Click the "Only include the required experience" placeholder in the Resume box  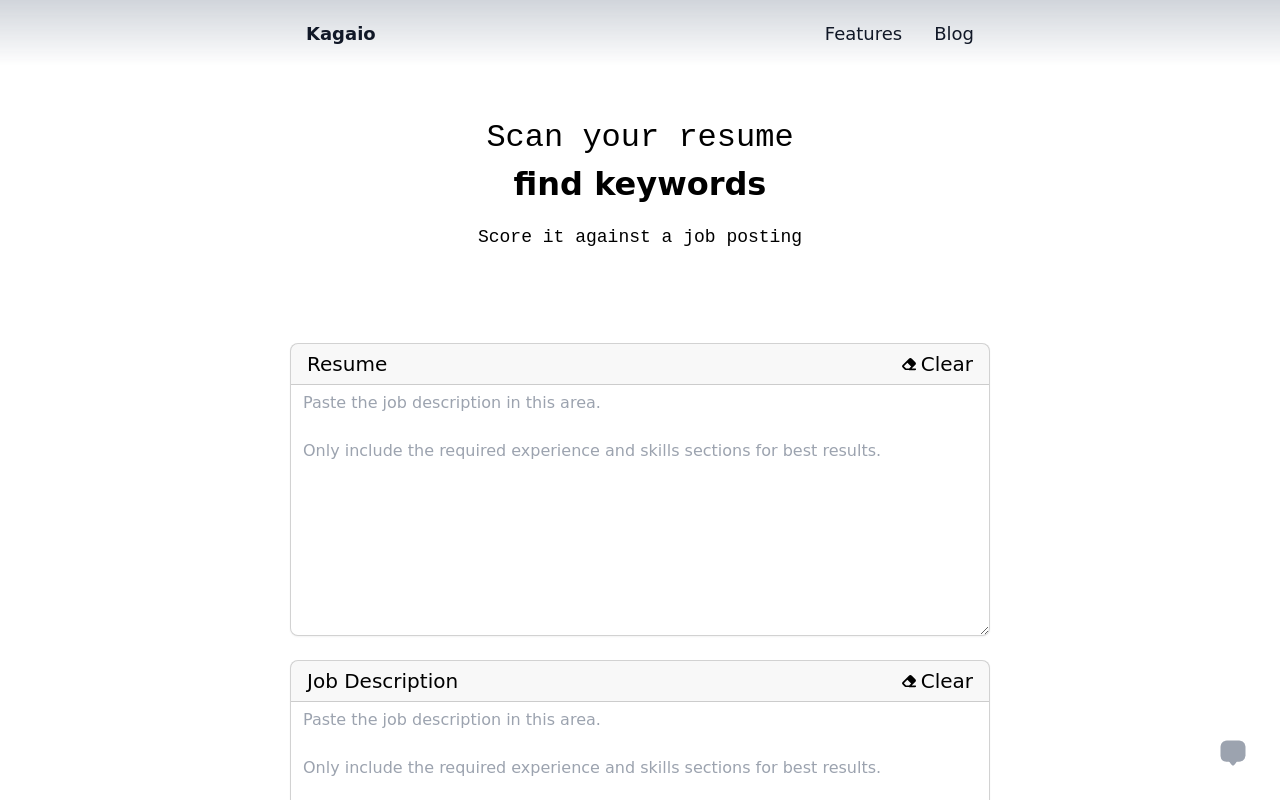pos(592,450)
